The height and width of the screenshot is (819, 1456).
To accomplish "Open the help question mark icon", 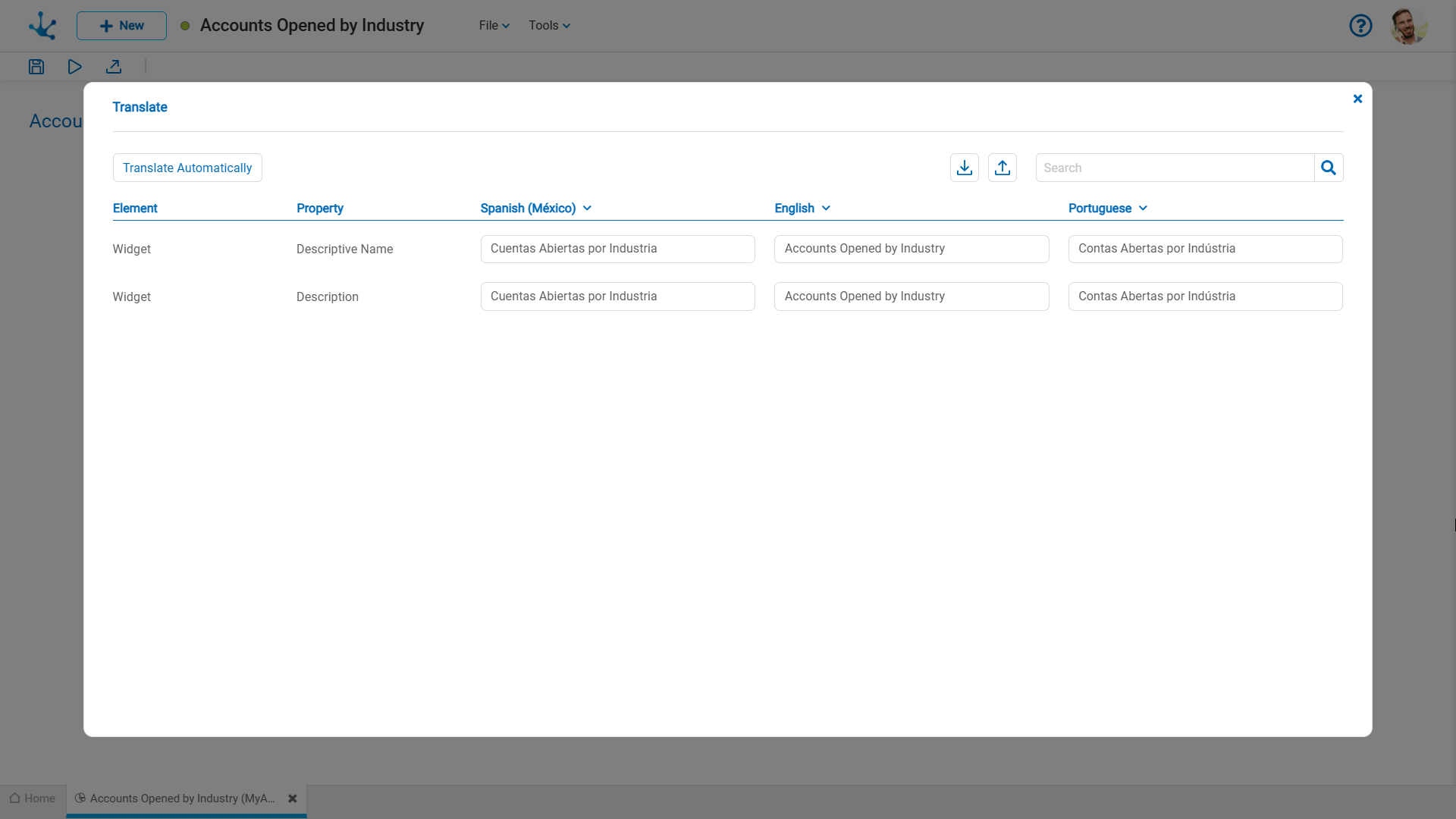I will (x=1360, y=26).
